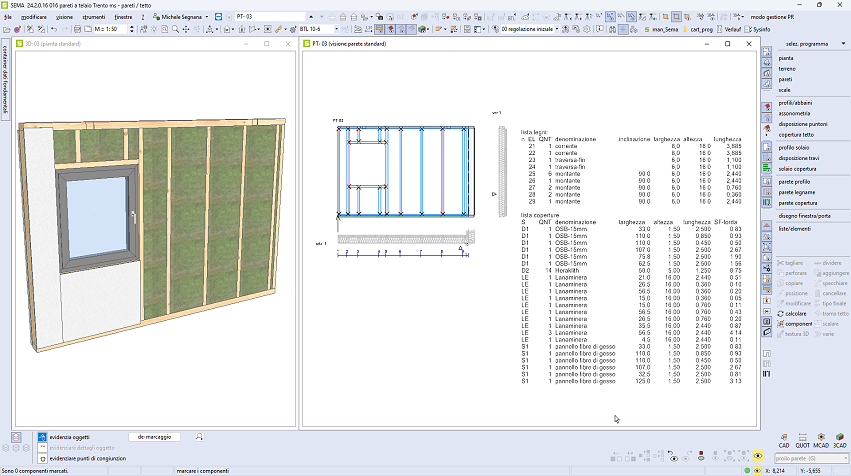Open the strumenti menu
The height and width of the screenshot is (476, 851).
(92, 17)
